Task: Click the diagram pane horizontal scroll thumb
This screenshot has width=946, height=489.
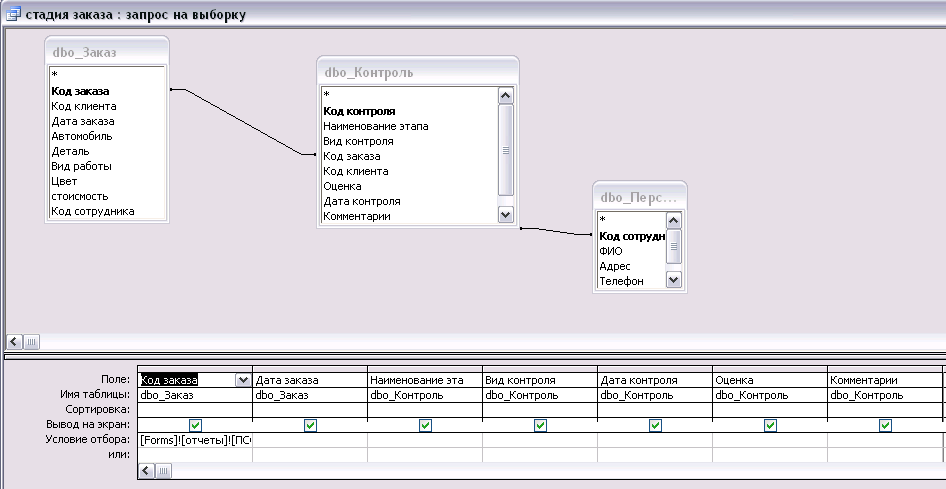Action: [x=31, y=342]
